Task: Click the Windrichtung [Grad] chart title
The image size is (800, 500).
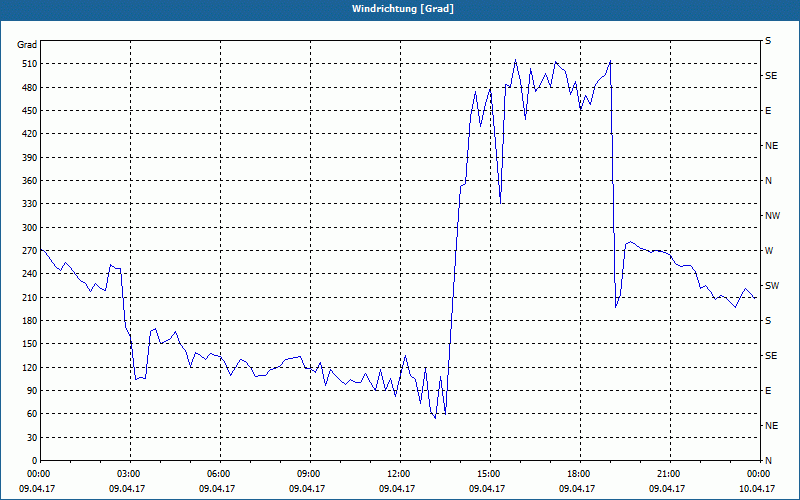Action: point(403,9)
